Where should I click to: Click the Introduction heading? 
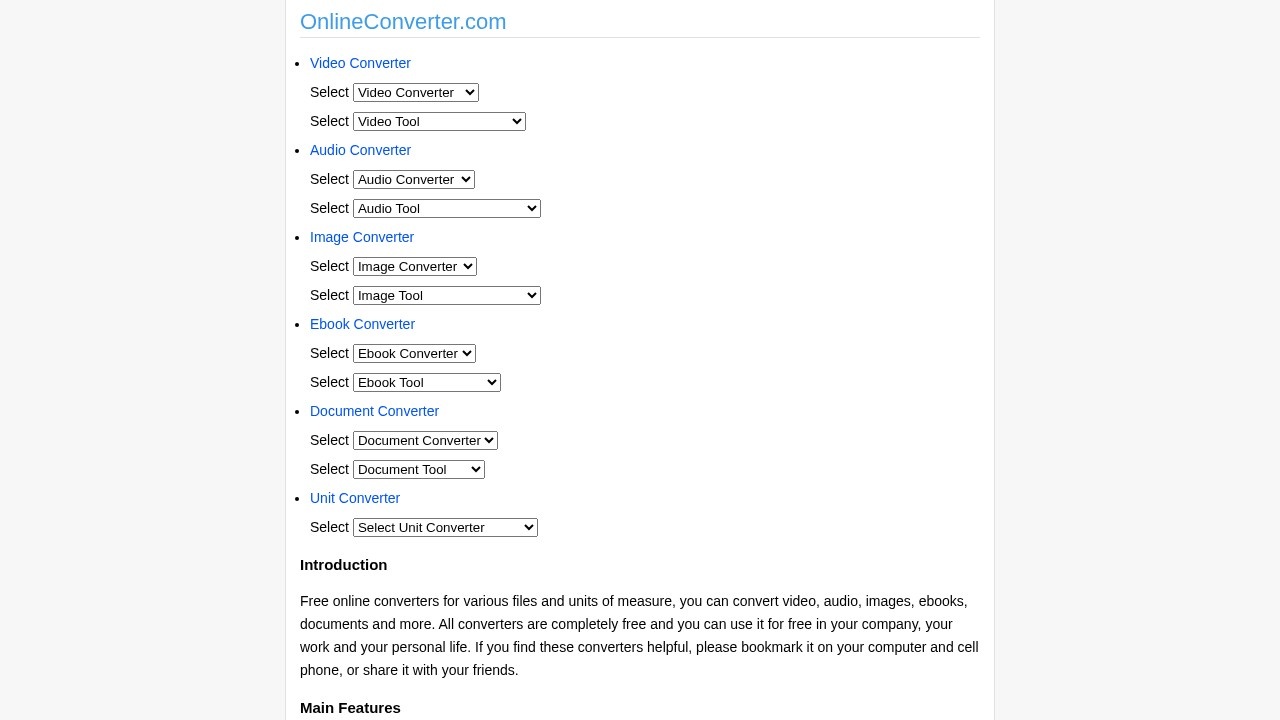pyautogui.click(x=343, y=565)
